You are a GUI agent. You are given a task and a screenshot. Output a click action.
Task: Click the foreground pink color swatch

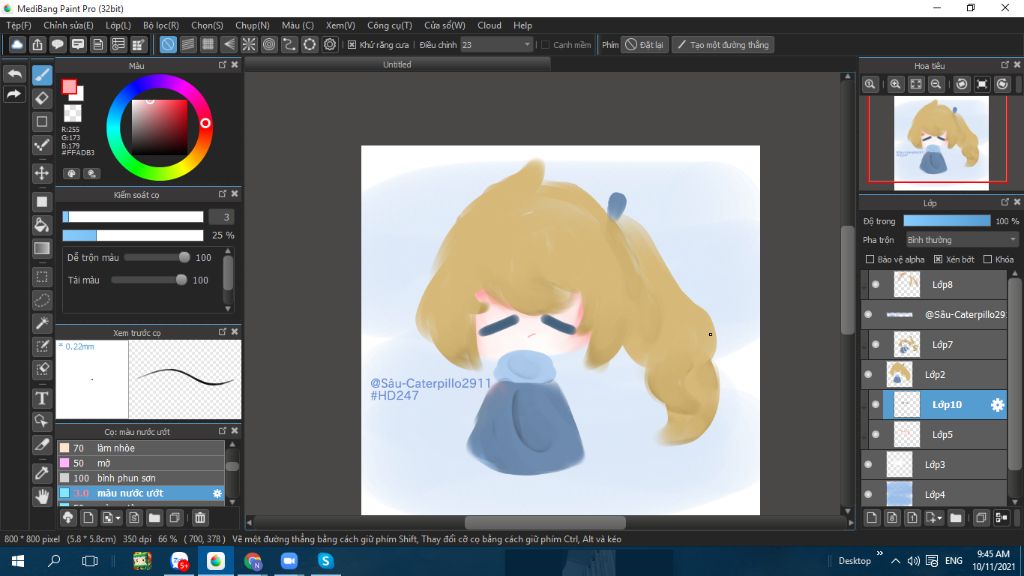(69, 87)
